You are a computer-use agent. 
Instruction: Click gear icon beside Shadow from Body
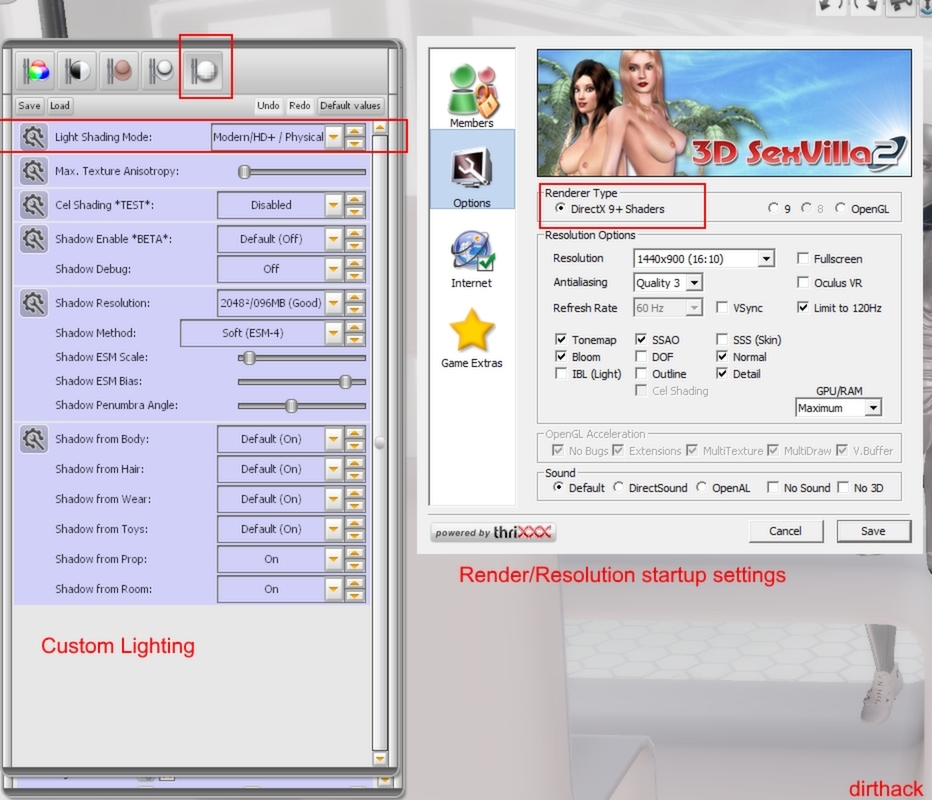(x=33, y=439)
